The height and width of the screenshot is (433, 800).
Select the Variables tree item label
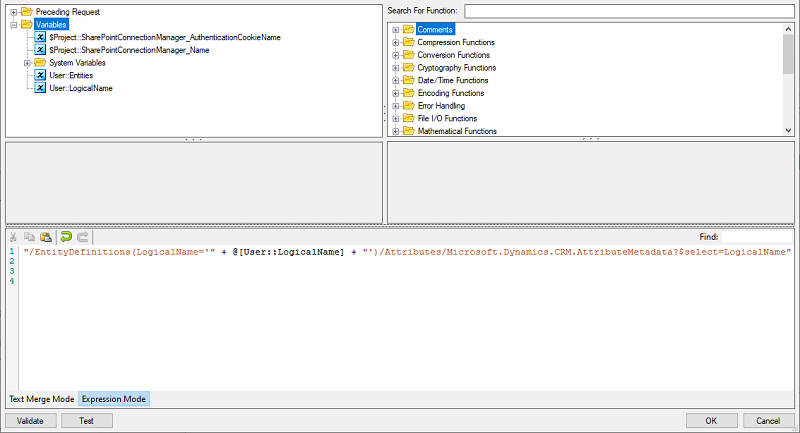click(51, 24)
